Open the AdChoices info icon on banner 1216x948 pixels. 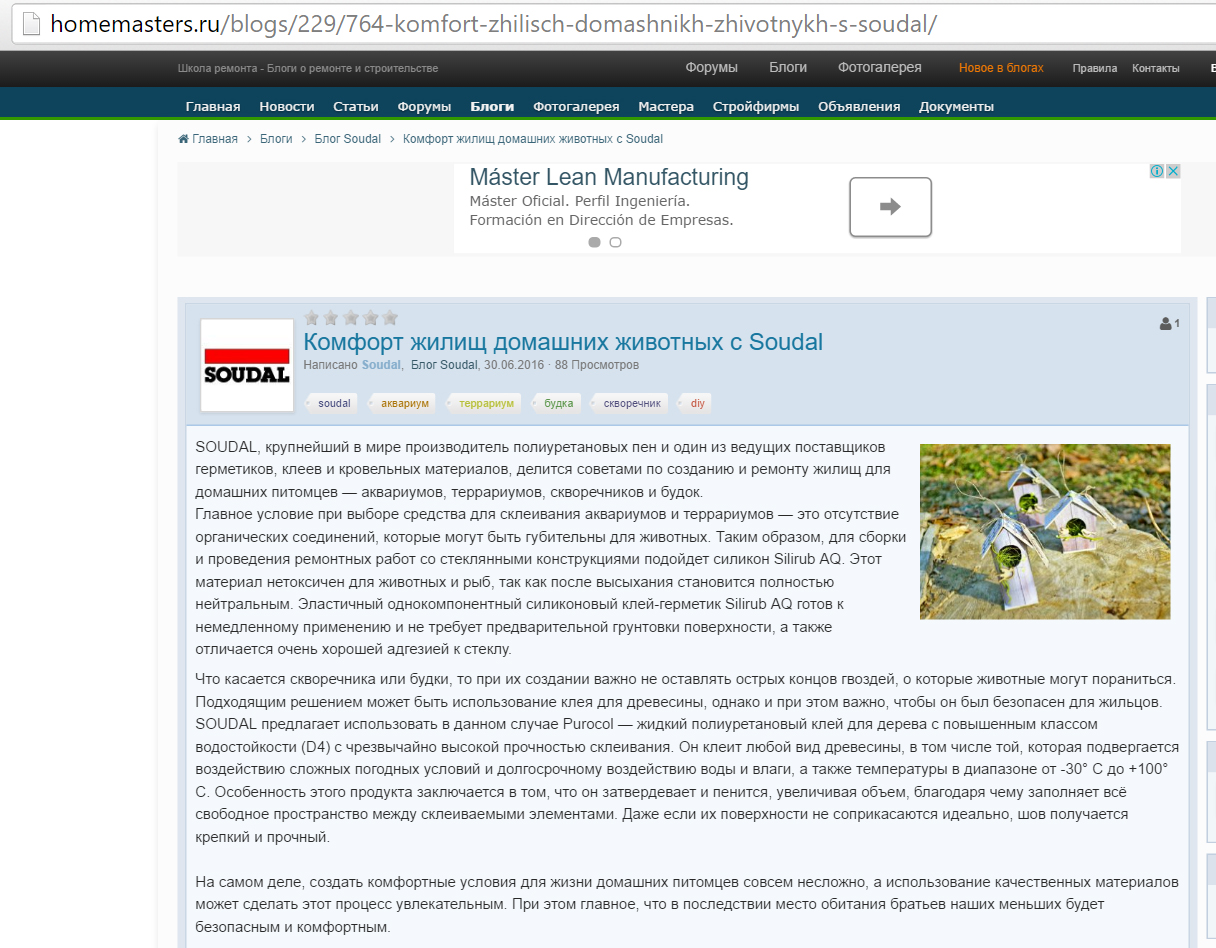pos(1157,171)
